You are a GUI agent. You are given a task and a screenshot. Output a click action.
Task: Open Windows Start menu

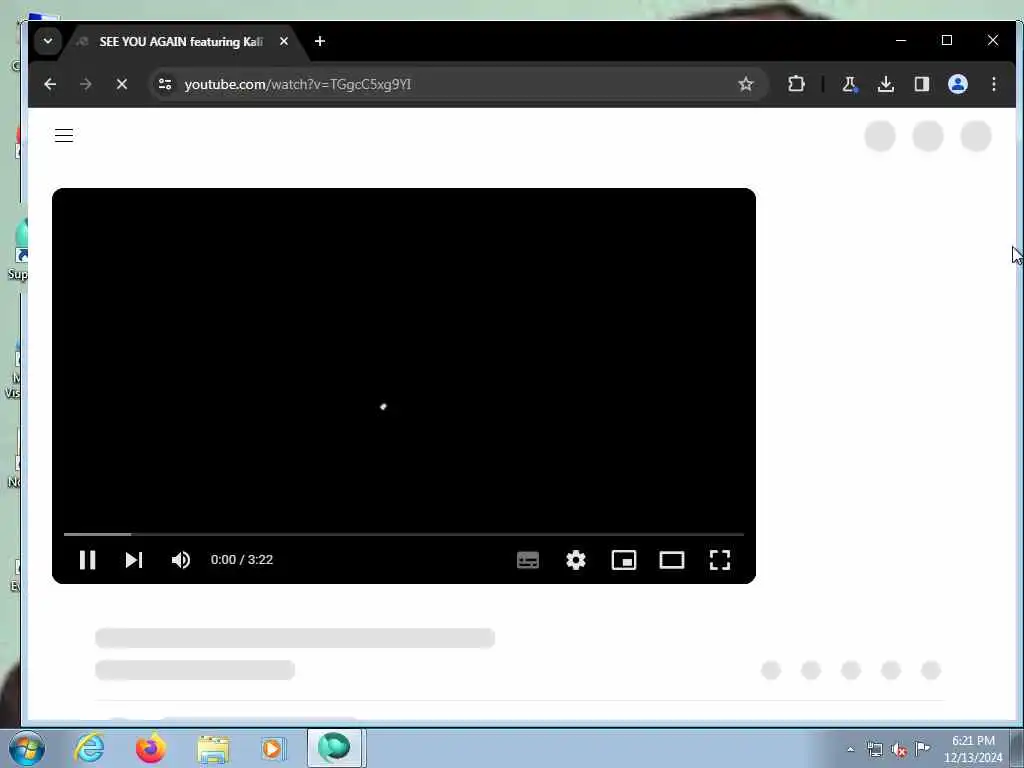(27, 748)
